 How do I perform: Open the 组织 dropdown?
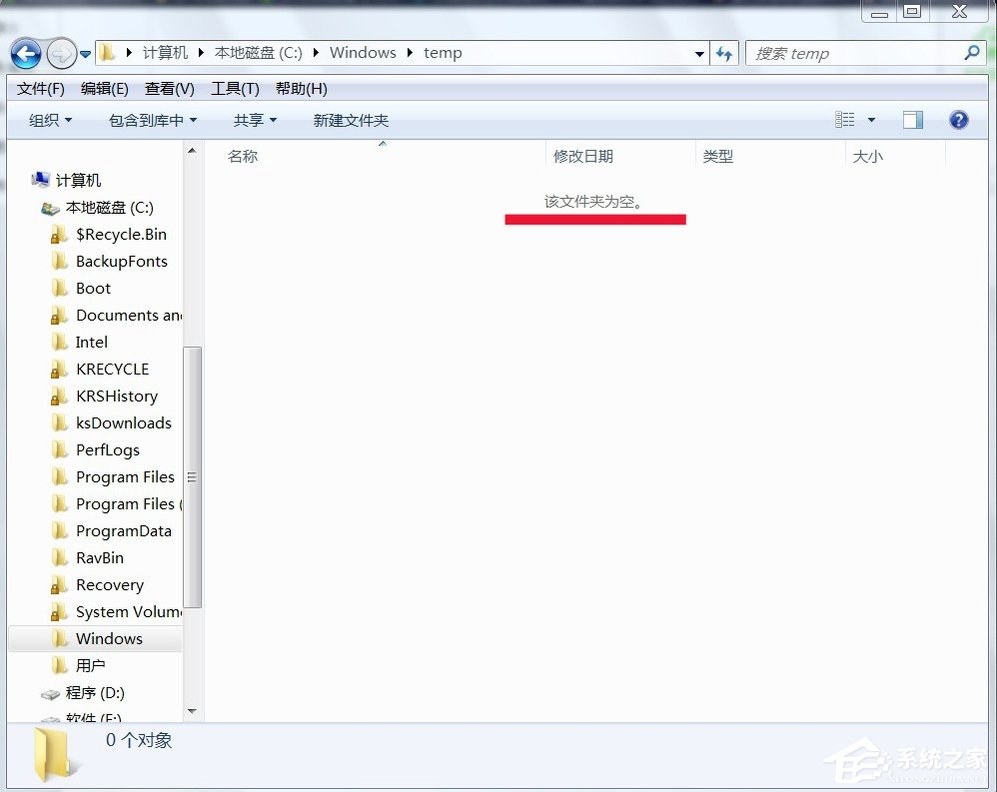coord(46,119)
